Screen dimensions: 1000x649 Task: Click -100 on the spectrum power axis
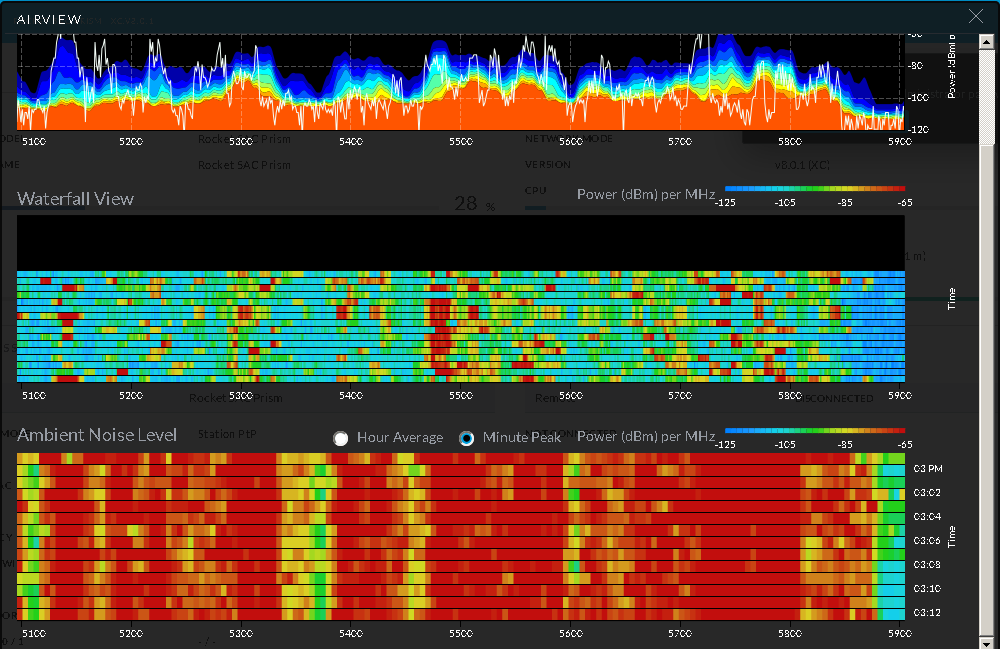click(x=918, y=98)
